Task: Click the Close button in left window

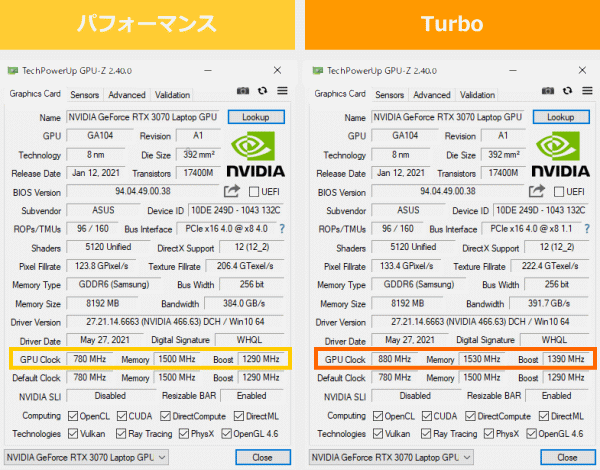Action: 263,457
